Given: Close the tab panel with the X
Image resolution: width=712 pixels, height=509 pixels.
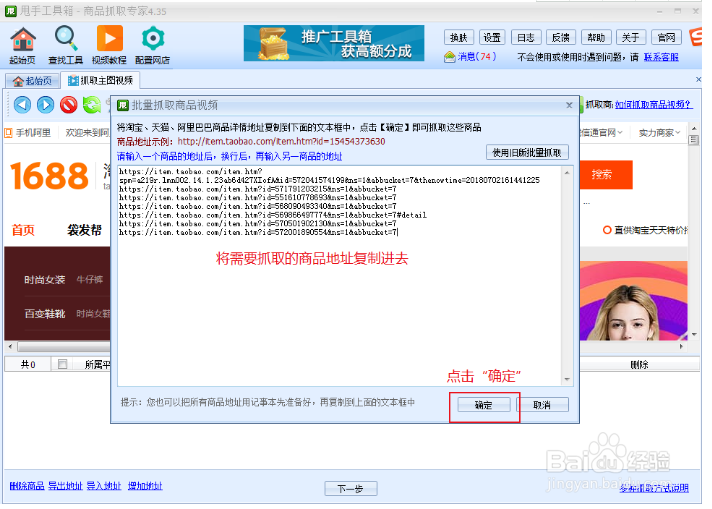Looking at the screenshot, I should 698,80.
